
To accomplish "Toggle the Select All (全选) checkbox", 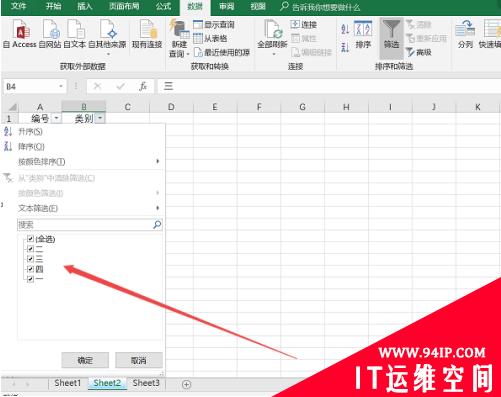I will (x=31, y=239).
